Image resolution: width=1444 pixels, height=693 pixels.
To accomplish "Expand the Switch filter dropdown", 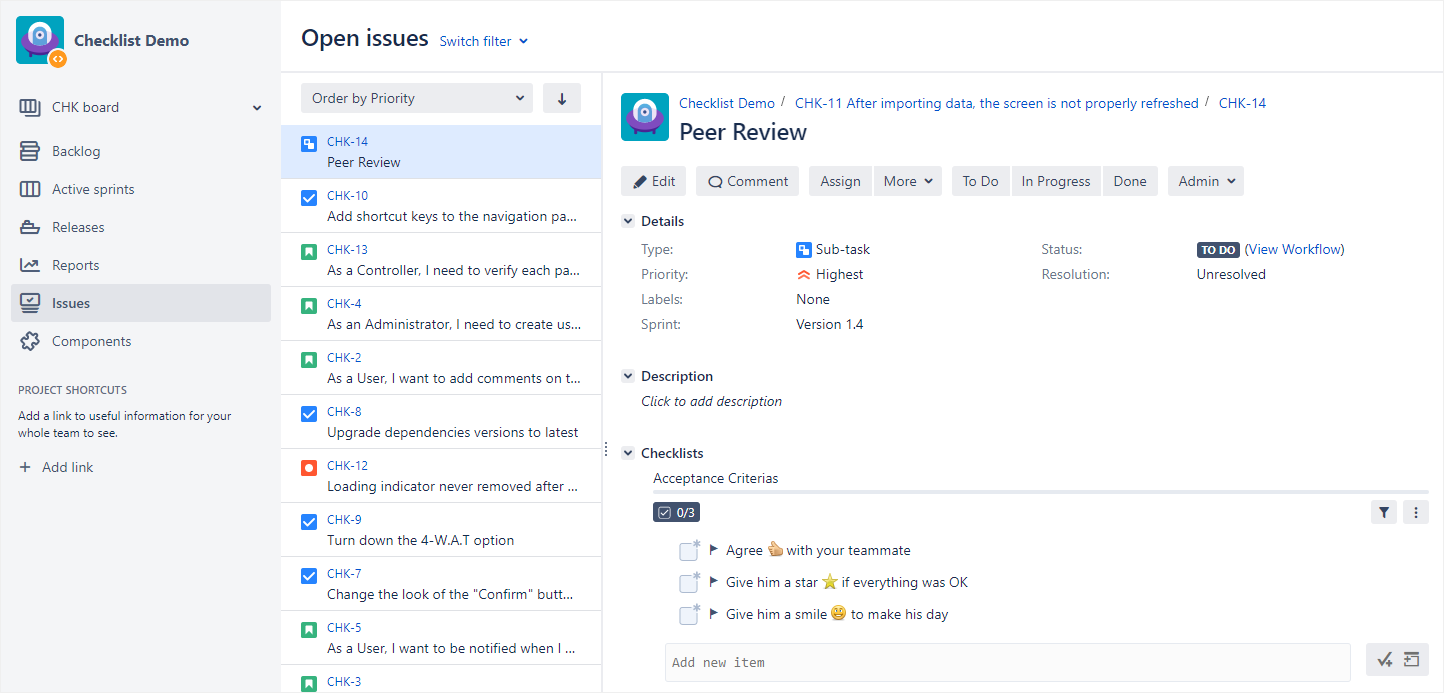I will tap(483, 41).
